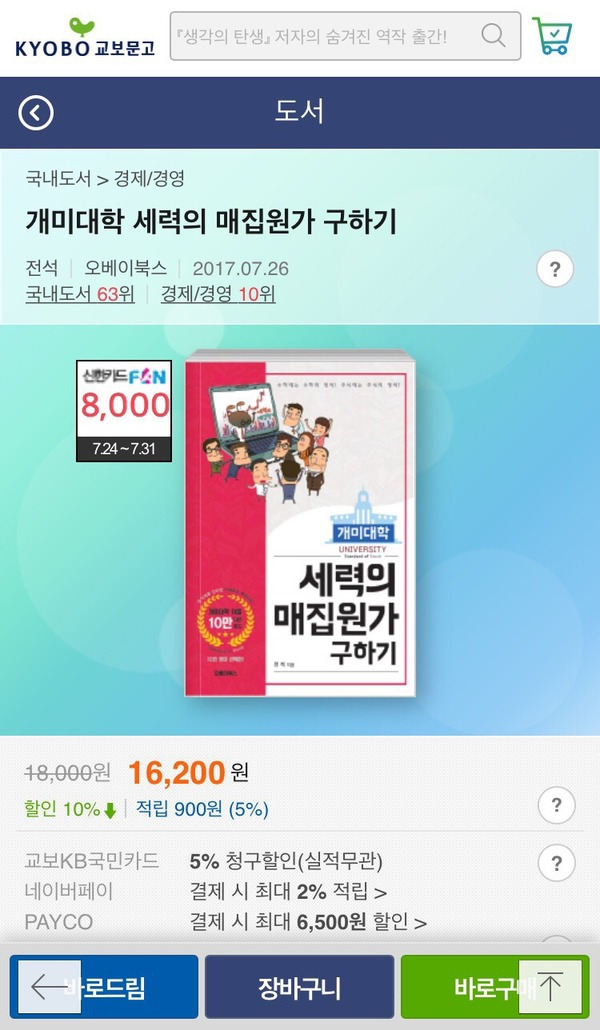Tap the left arrow overlay at bottom
This screenshot has height=1030, width=600.
(49, 987)
